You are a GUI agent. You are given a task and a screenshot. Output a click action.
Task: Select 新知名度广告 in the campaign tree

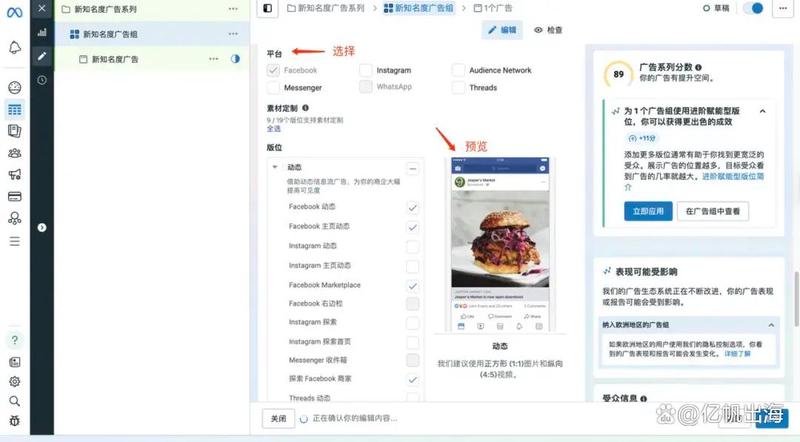pyautogui.click(x=114, y=59)
